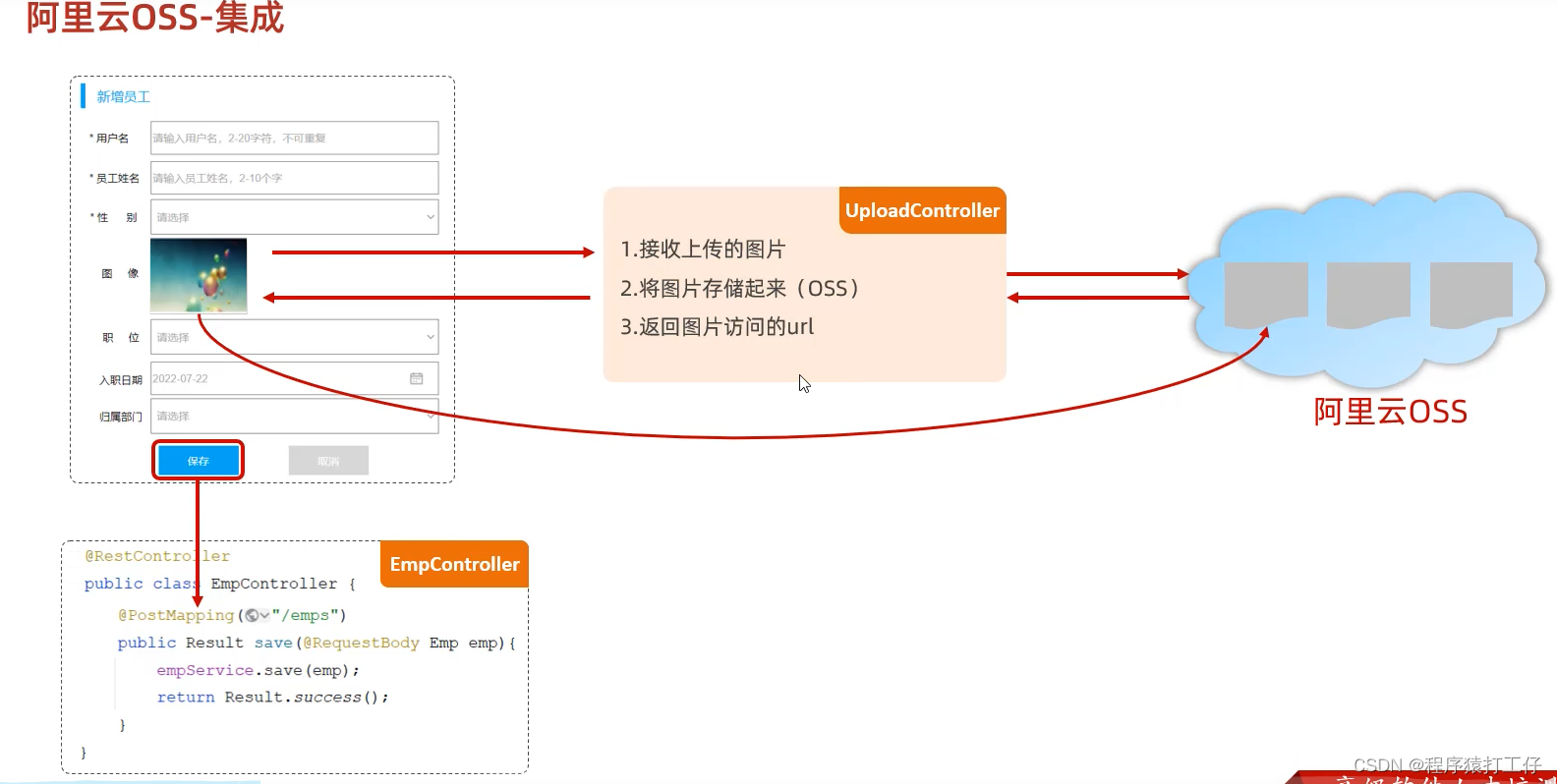Click the 用户名 username input field
This screenshot has height=784, width=1557.
pos(294,138)
